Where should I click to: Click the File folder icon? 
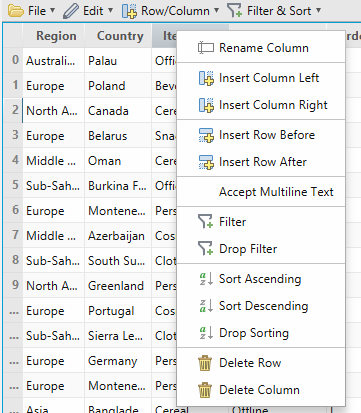(x=16, y=11)
